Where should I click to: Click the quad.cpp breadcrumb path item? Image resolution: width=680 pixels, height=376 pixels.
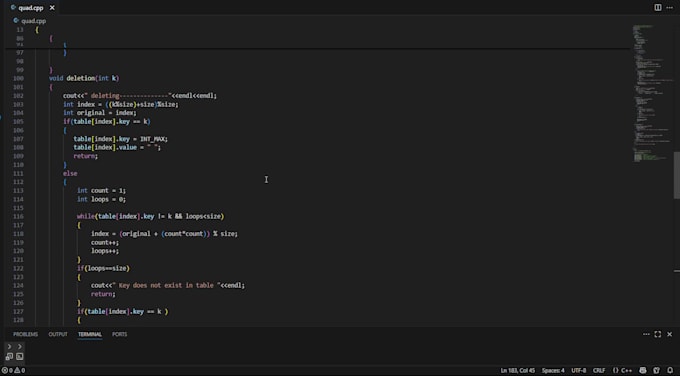[33, 20]
